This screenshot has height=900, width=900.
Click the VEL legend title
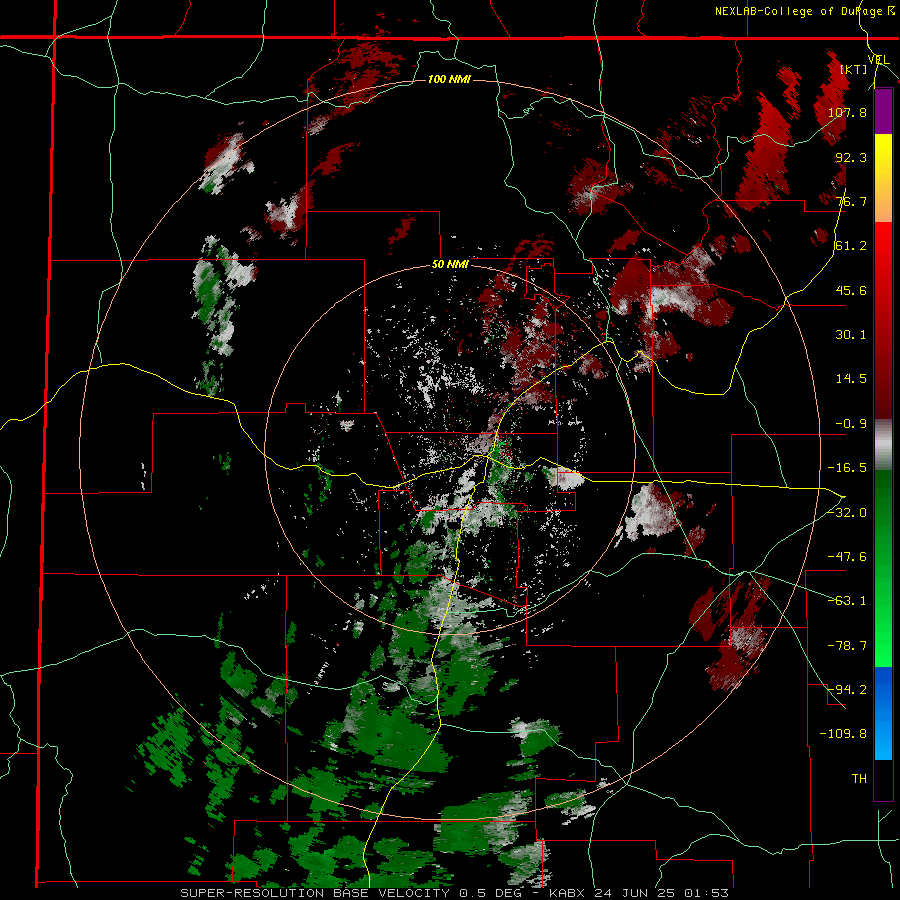point(878,59)
